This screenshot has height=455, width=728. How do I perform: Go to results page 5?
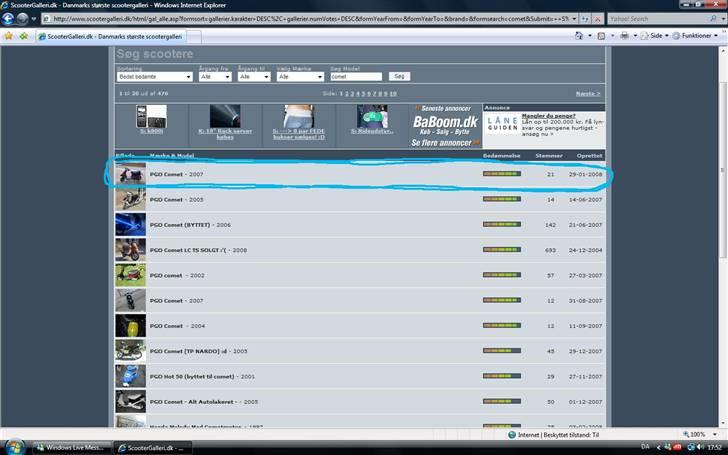click(363, 94)
